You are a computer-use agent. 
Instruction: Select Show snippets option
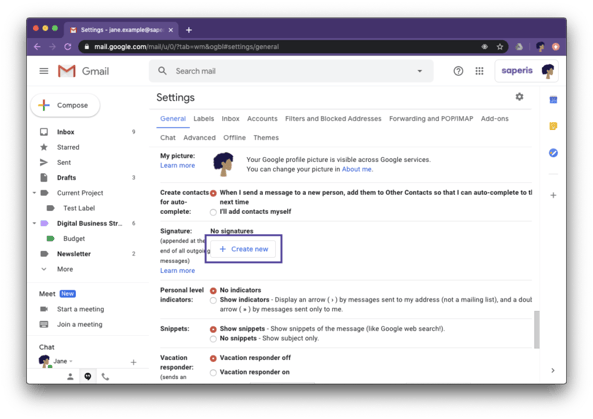[x=213, y=329]
